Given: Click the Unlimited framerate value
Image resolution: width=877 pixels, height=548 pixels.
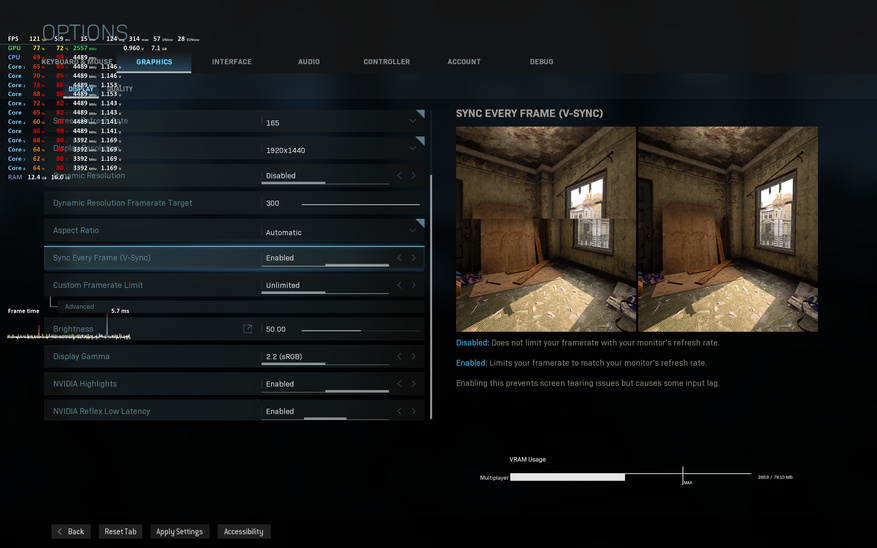Looking at the screenshot, I should (x=282, y=285).
